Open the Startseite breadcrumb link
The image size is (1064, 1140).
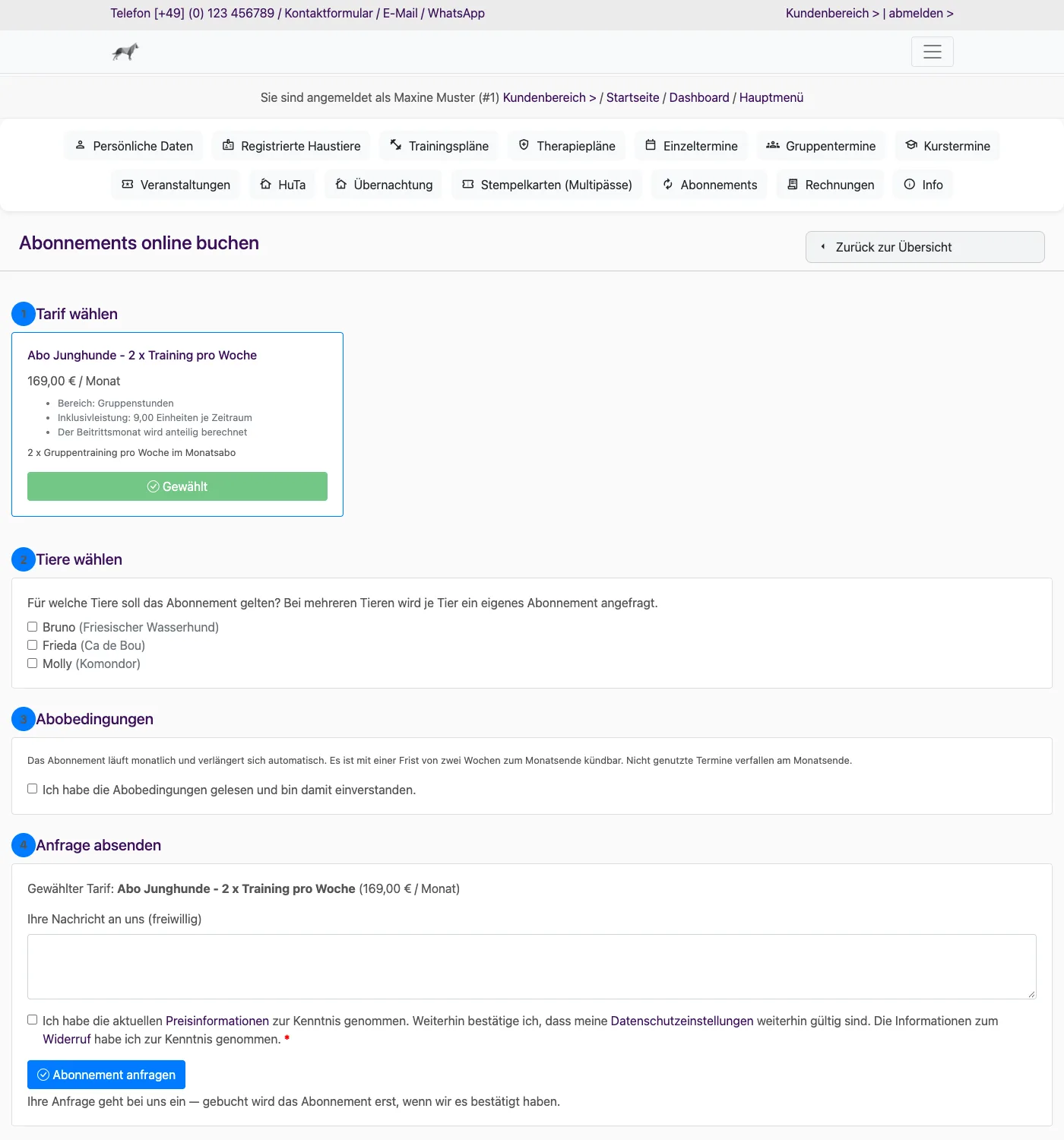pos(633,97)
